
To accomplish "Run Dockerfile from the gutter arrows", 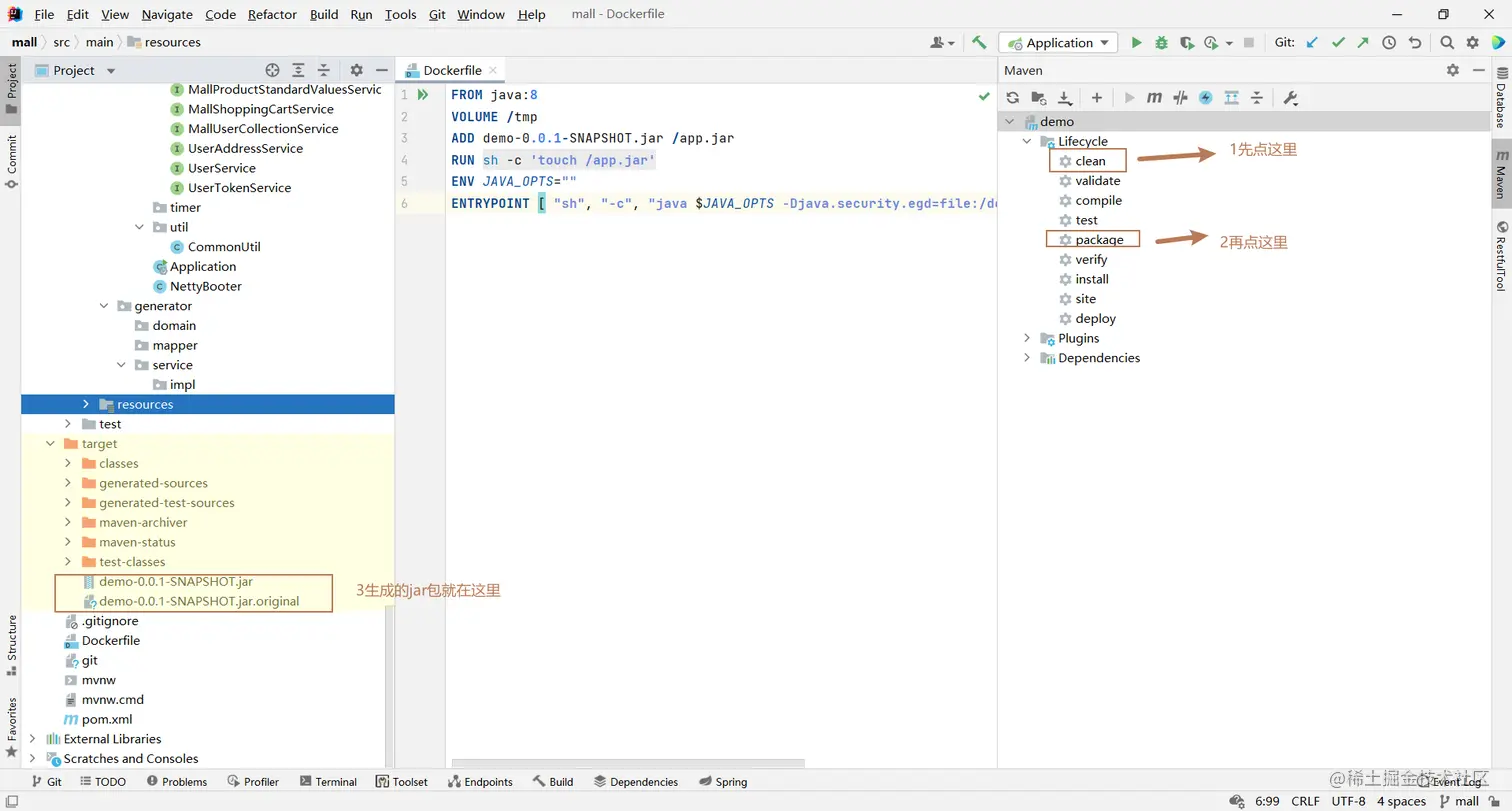I will pyautogui.click(x=423, y=95).
